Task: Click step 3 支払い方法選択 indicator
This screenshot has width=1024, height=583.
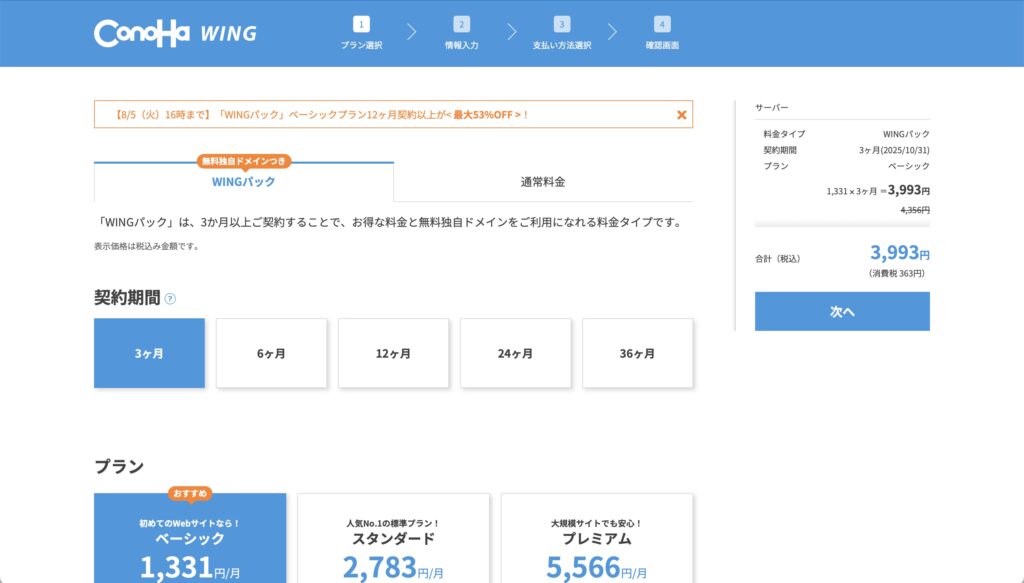Action: coord(562,33)
